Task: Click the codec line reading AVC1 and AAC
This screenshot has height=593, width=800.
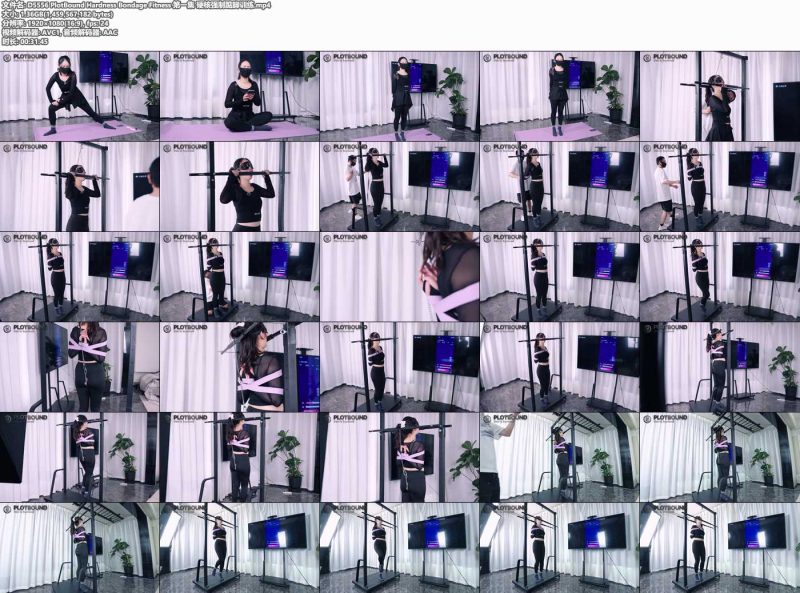Action: tap(60, 33)
